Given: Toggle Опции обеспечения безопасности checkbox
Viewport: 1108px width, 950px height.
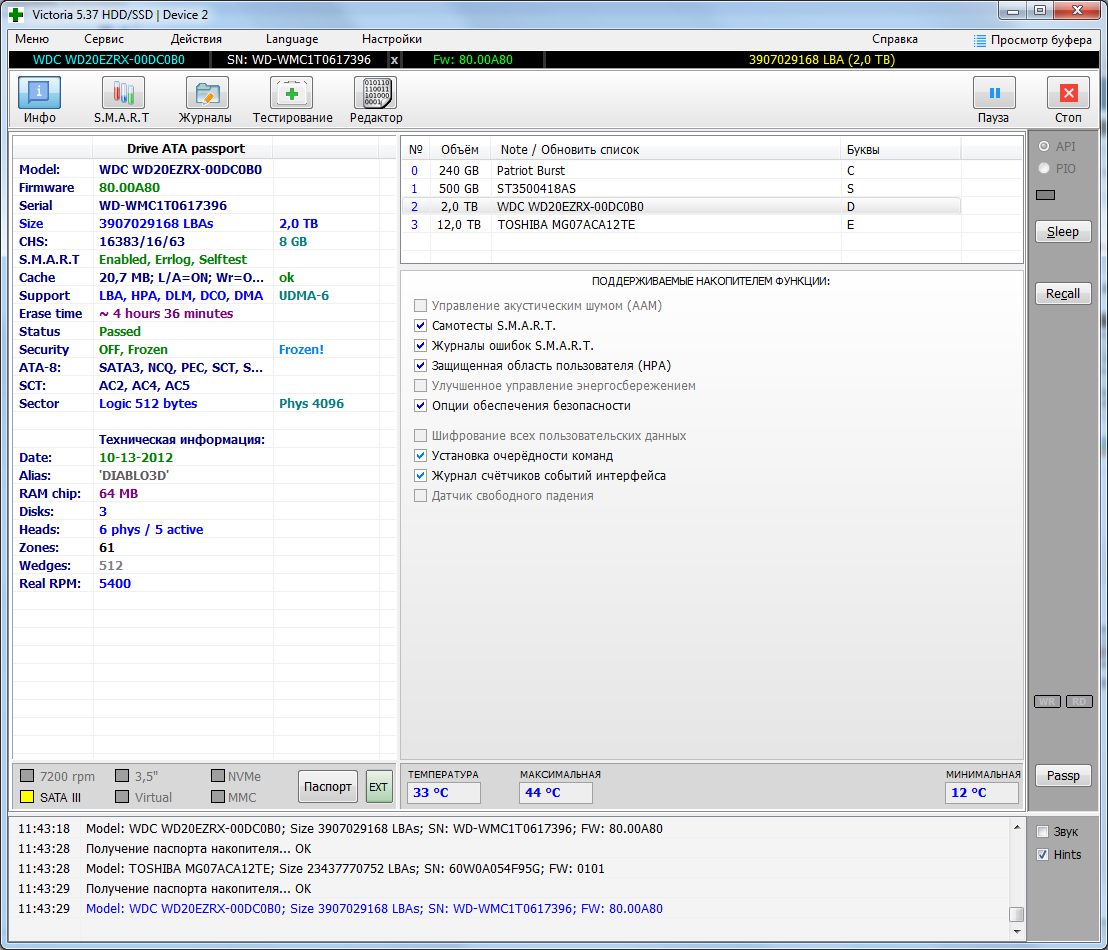Looking at the screenshot, I should (x=420, y=405).
